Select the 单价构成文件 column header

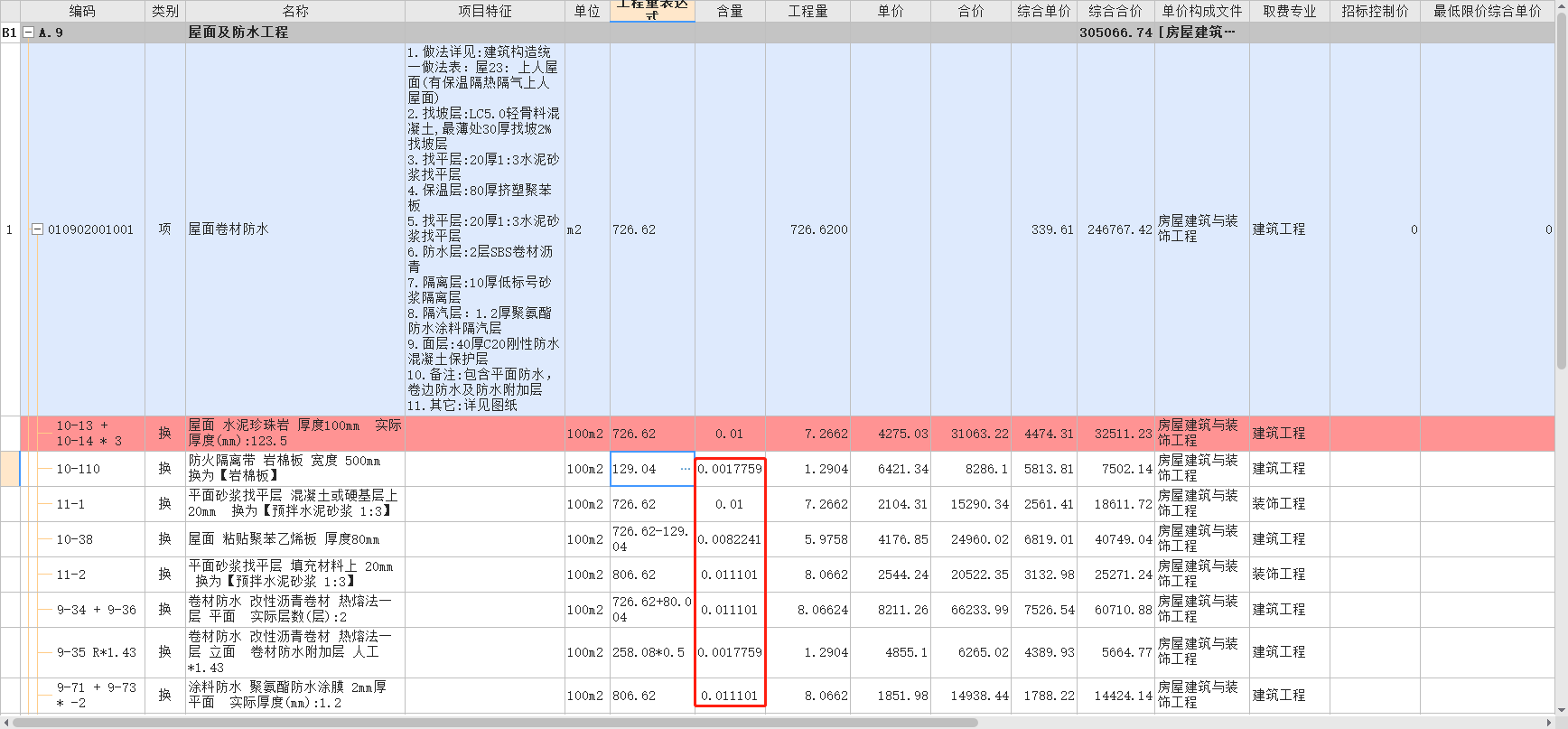click(x=1202, y=11)
